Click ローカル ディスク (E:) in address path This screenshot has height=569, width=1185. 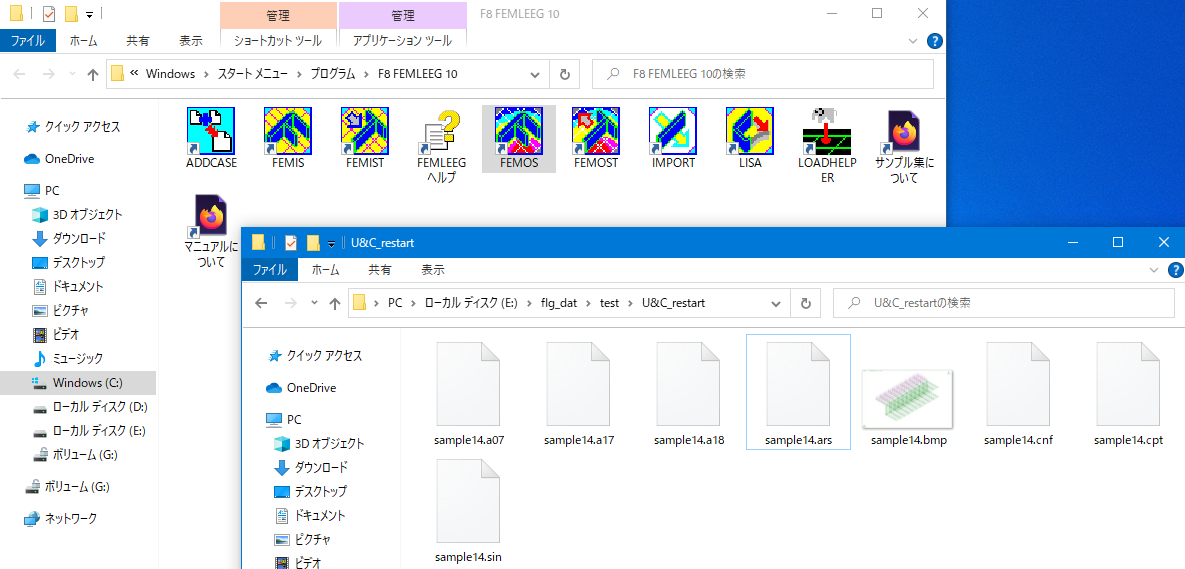coord(472,303)
